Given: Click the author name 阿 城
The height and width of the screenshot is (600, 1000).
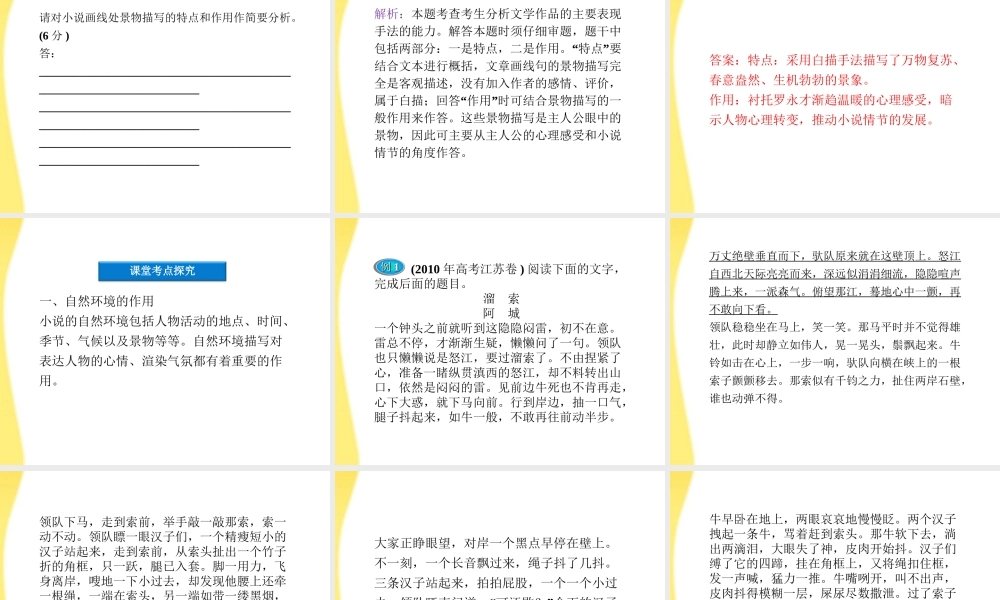Looking at the screenshot, I should (x=501, y=313).
